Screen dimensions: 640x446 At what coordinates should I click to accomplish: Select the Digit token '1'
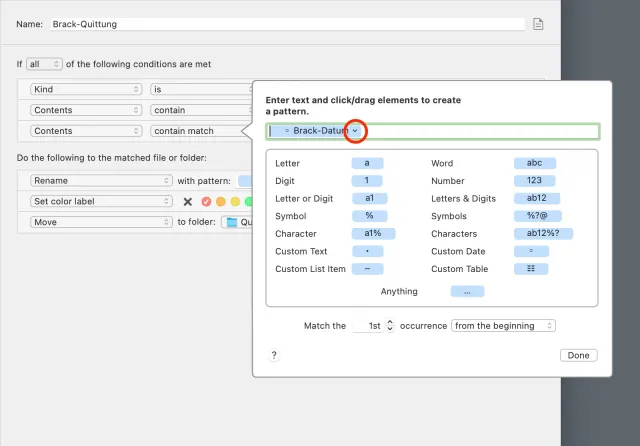(367, 181)
